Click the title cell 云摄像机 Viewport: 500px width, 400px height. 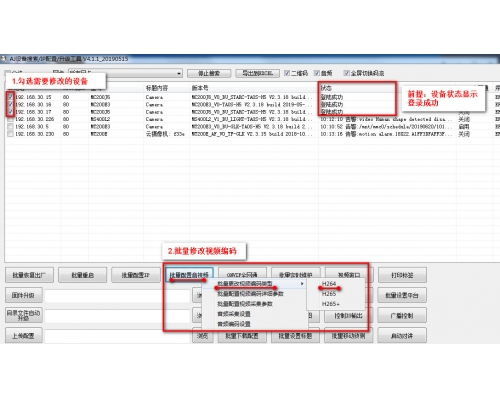tap(165, 134)
